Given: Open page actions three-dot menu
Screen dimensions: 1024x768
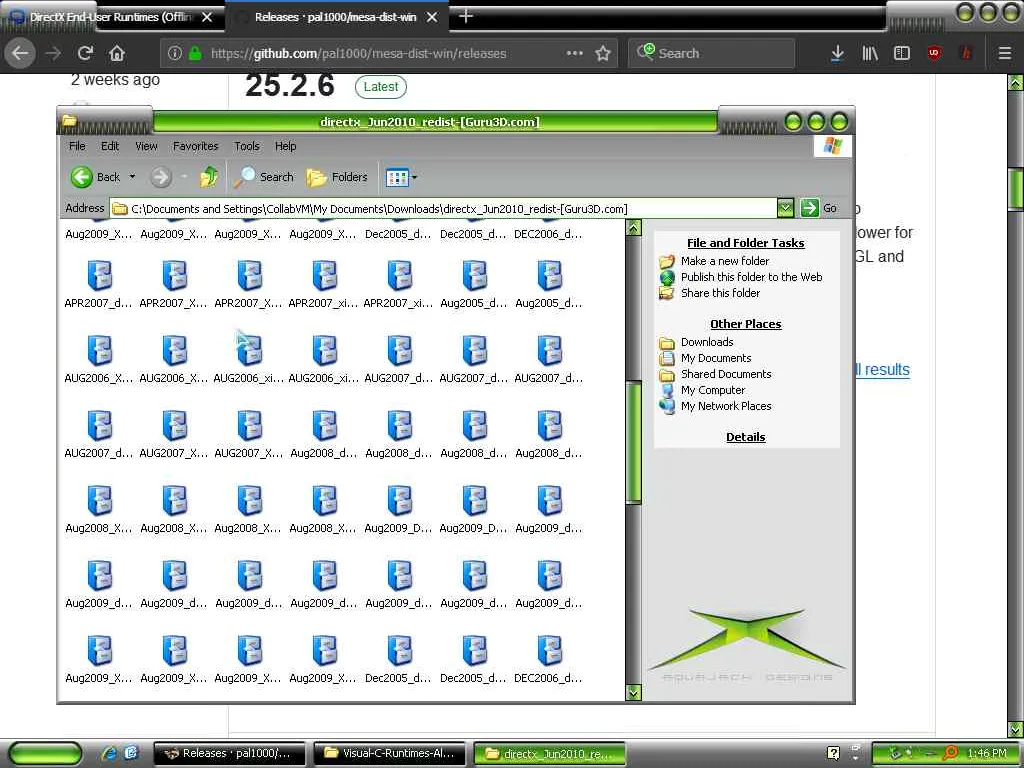Looking at the screenshot, I should (x=575, y=53).
